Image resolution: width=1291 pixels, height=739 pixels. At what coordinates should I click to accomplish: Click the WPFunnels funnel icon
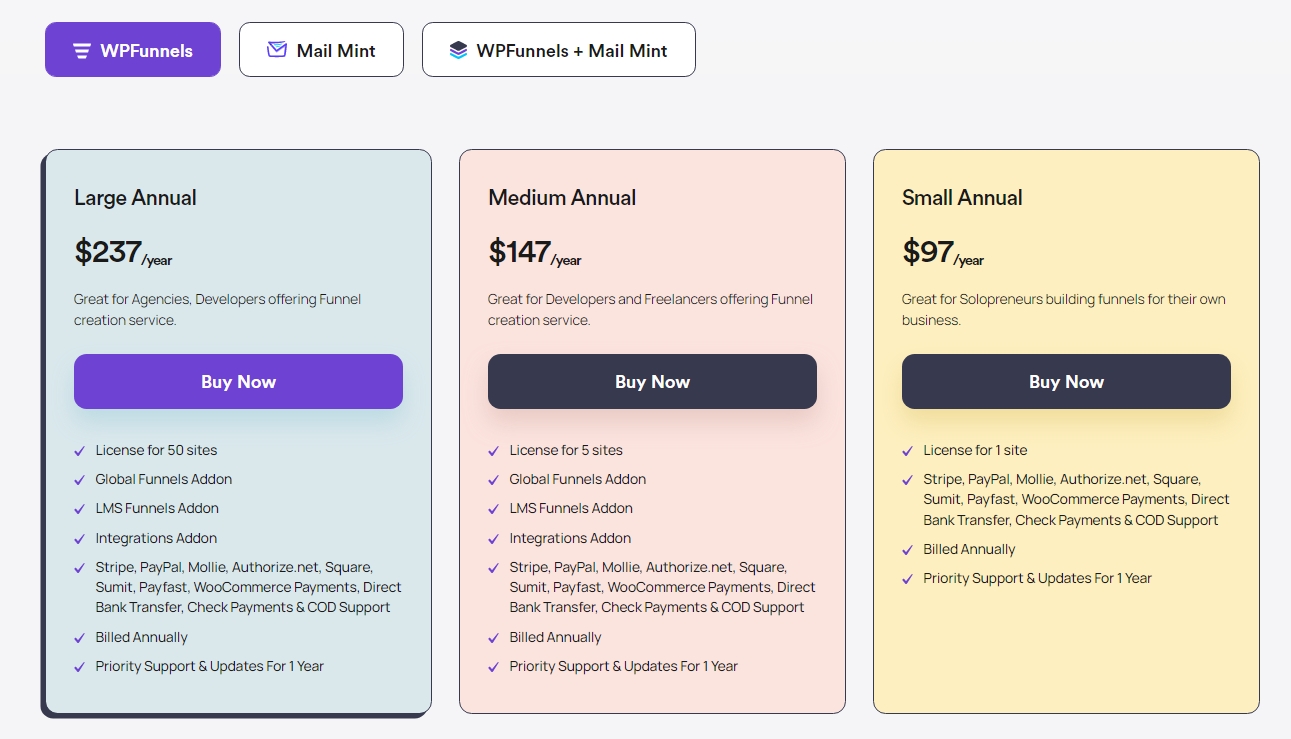(82, 51)
